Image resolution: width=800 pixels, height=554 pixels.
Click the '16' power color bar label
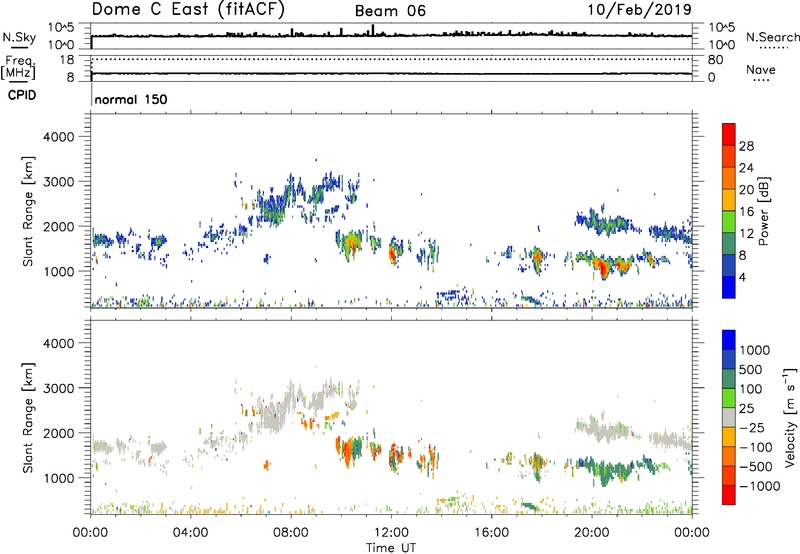[746, 212]
